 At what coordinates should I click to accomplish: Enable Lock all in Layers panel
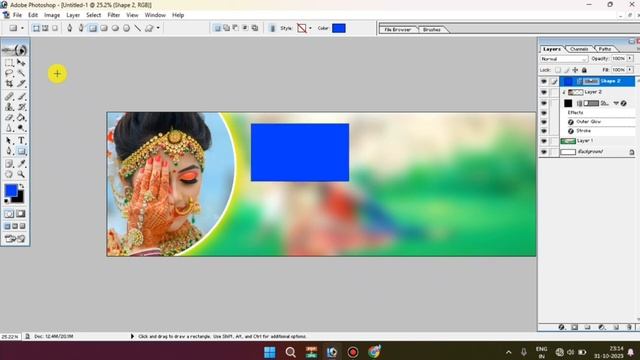click(x=584, y=70)
